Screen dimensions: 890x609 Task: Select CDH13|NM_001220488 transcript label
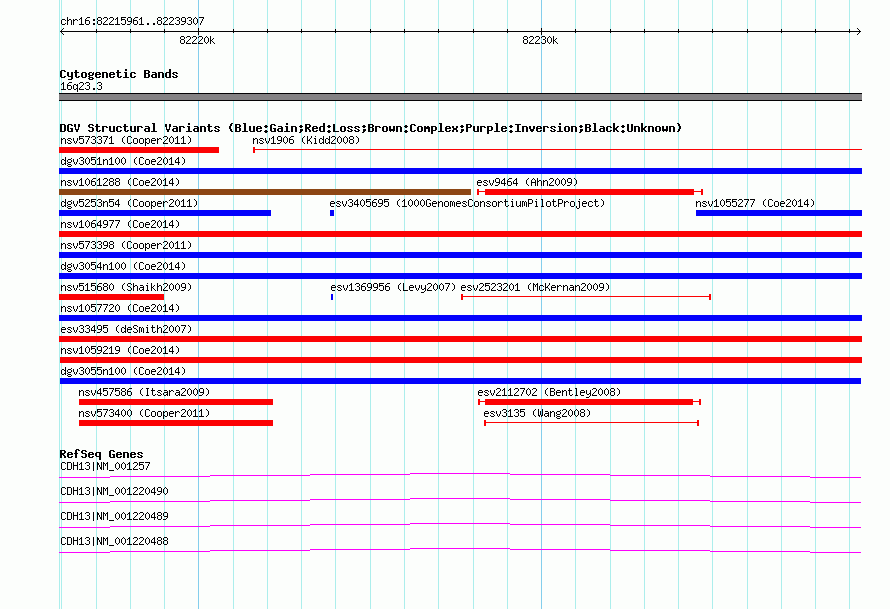click(114, 541)
